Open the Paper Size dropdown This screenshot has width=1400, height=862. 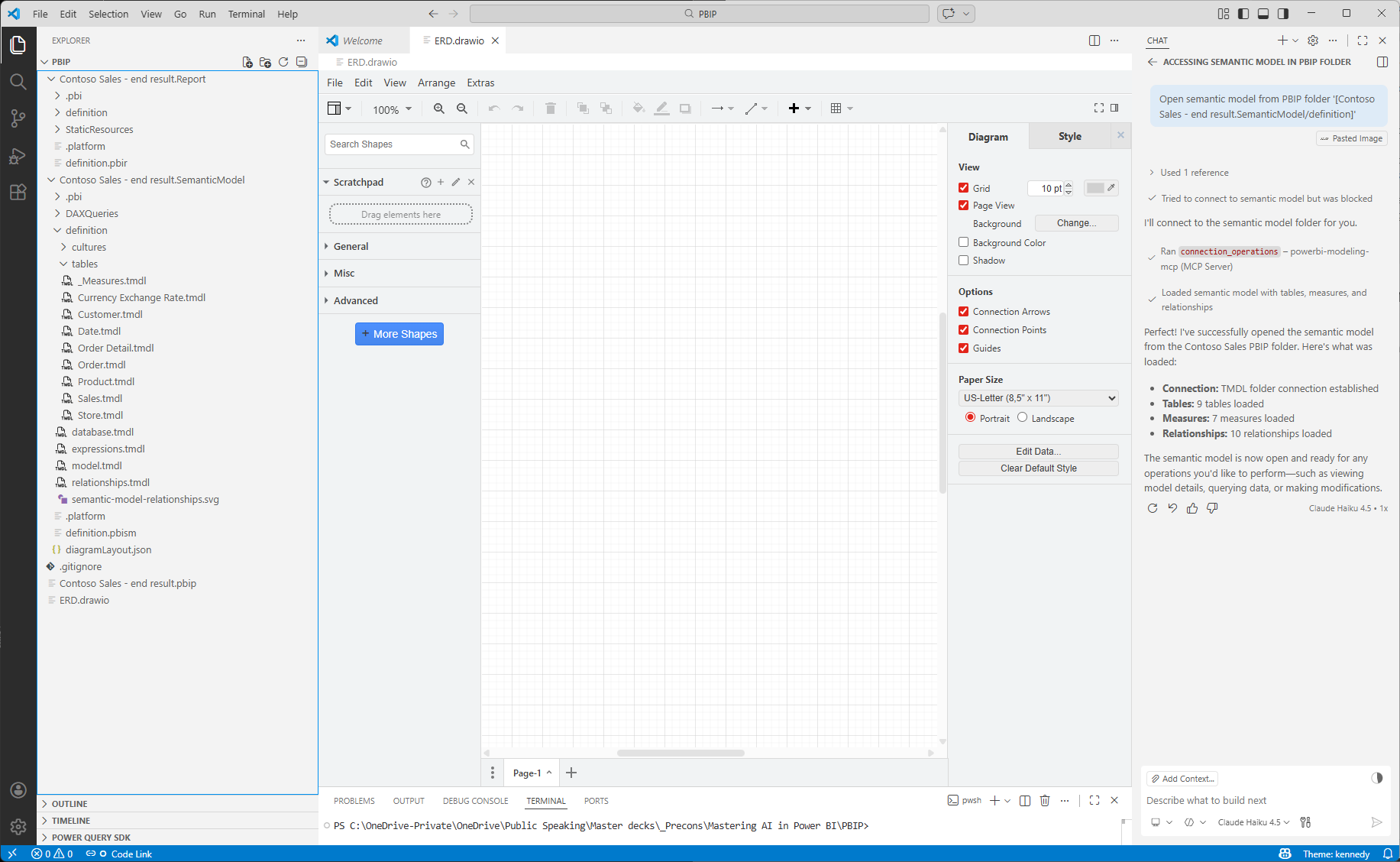(1038, 398)
